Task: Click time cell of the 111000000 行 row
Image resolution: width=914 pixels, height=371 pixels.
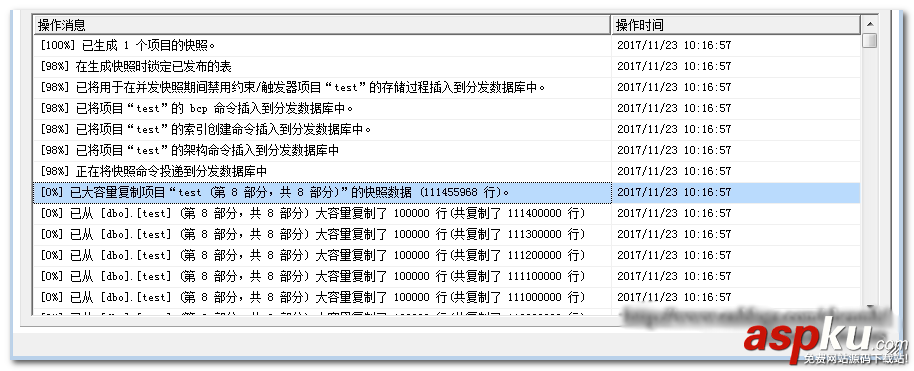Action: click(x=736, y=298)
